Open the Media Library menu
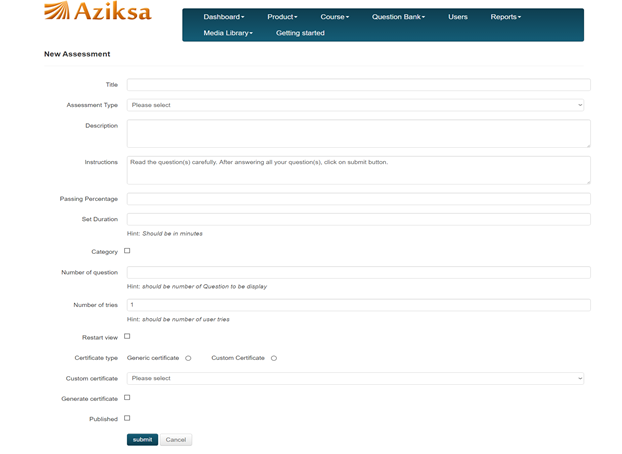This screenshot has width=622, height=454. pos(228,33)
